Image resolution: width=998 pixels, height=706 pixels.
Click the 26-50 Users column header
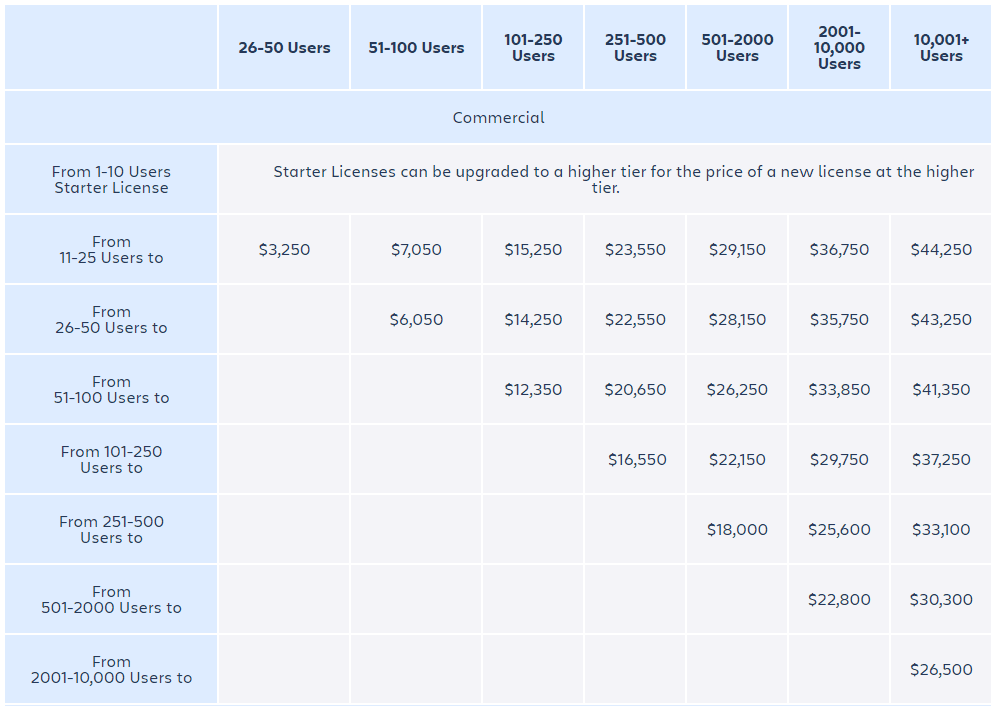(x=284, y=48)
